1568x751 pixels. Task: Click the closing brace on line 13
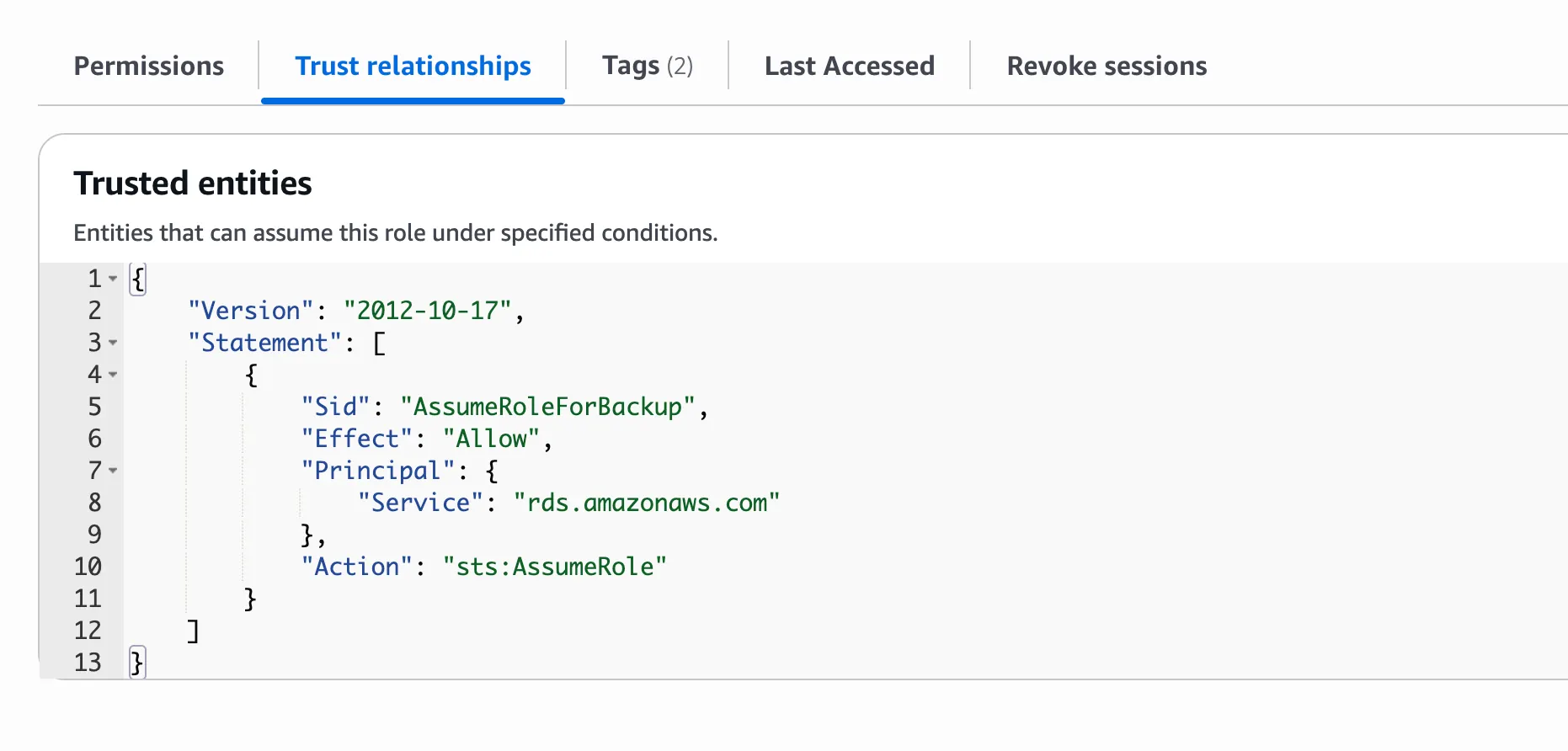pyautogui.click(x=136, y=663)
